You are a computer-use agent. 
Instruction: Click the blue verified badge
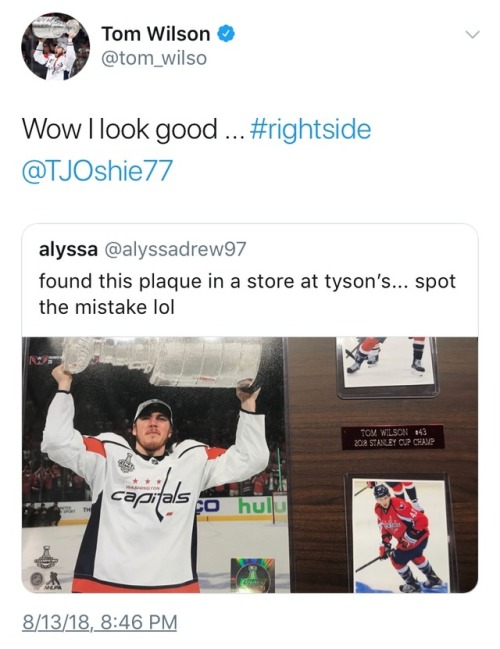(226, 34)
